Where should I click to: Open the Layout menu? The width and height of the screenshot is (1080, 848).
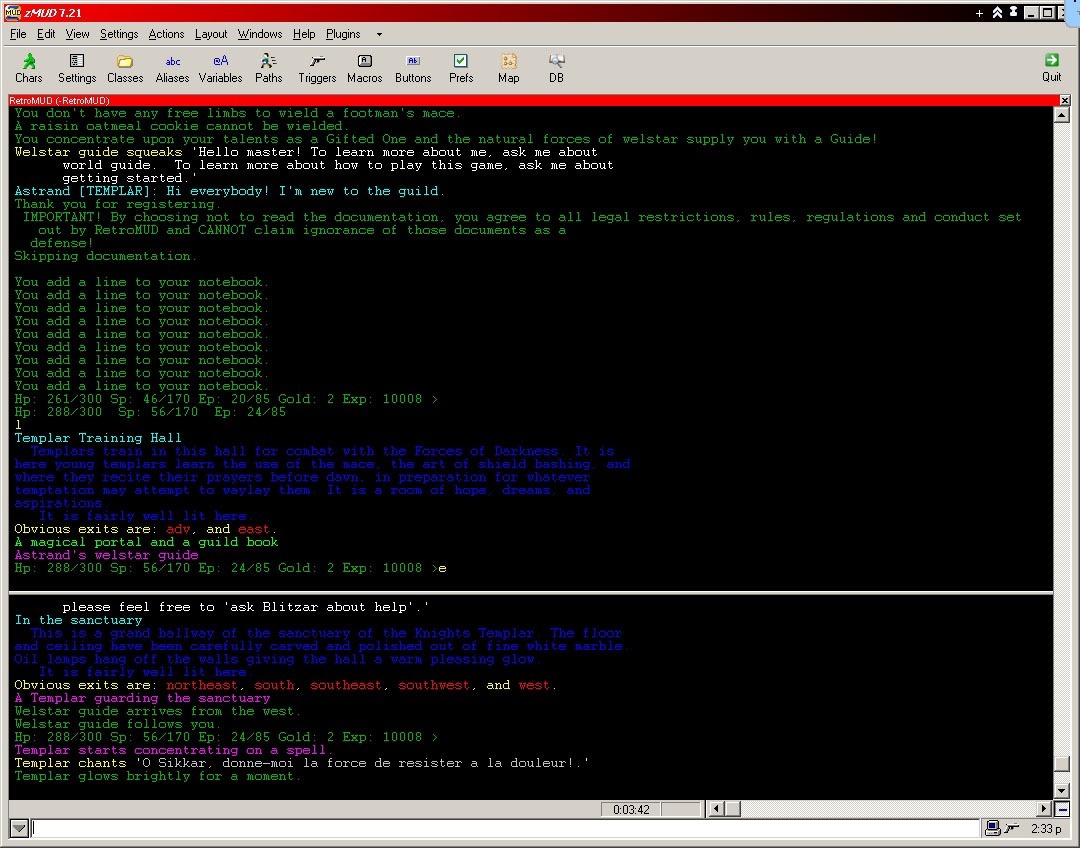210,34
